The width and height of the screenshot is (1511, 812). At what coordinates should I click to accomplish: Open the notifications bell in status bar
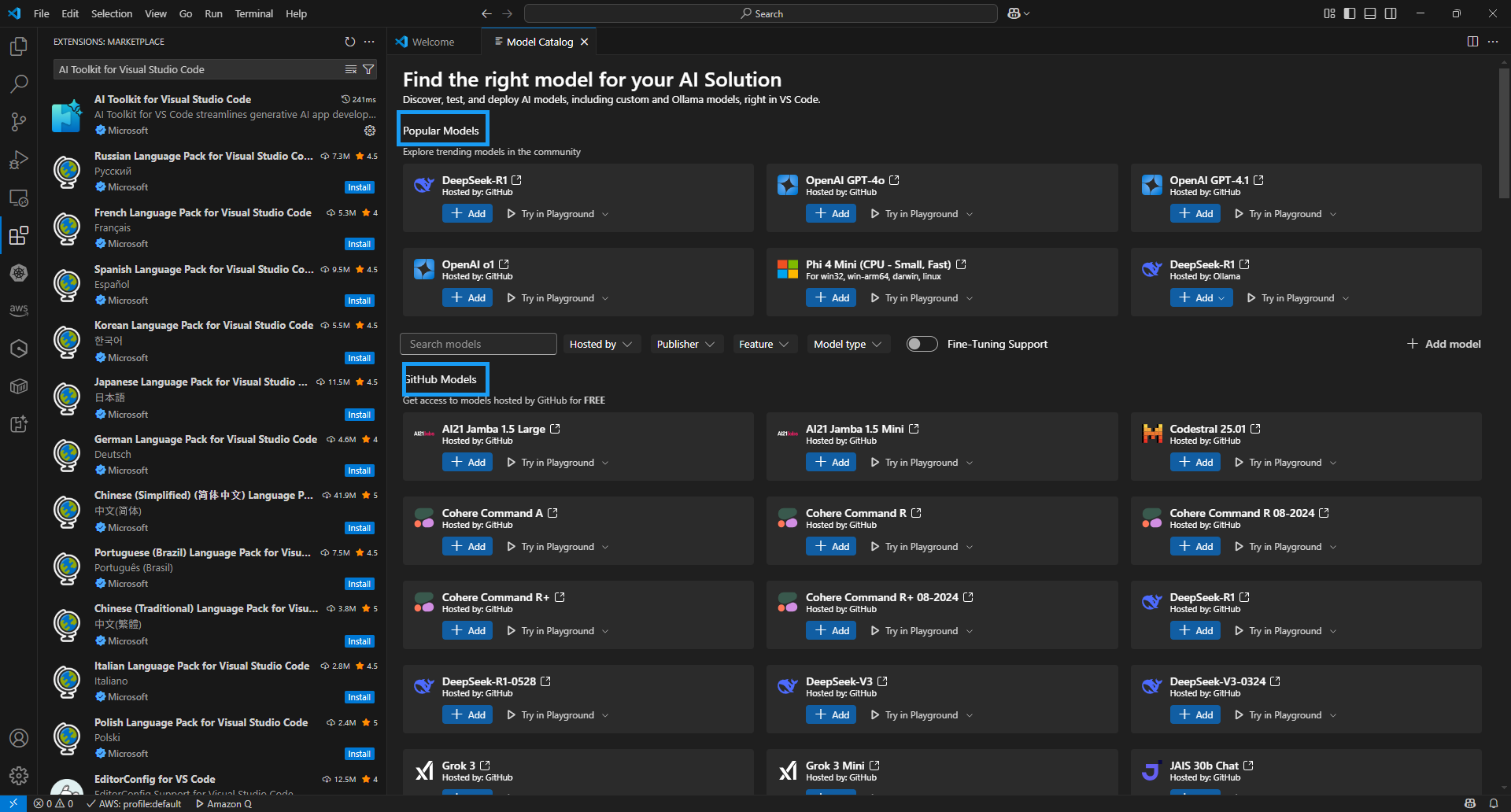pyautogui.click(x=1494, y=803)
